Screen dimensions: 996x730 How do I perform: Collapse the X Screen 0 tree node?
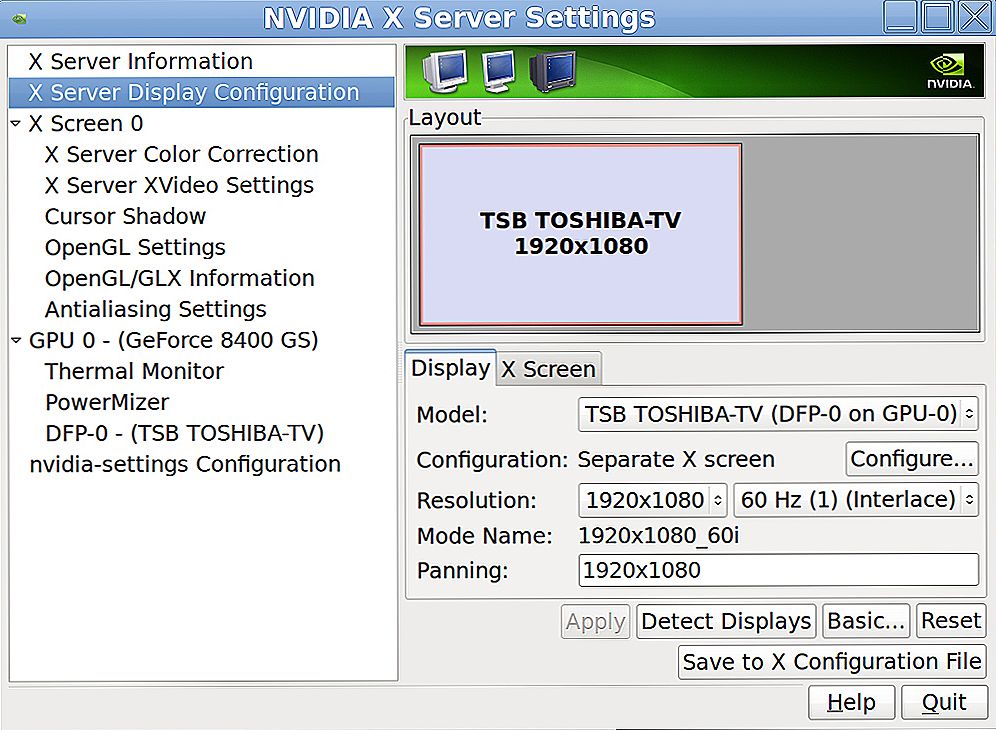(x=16, y=123)
